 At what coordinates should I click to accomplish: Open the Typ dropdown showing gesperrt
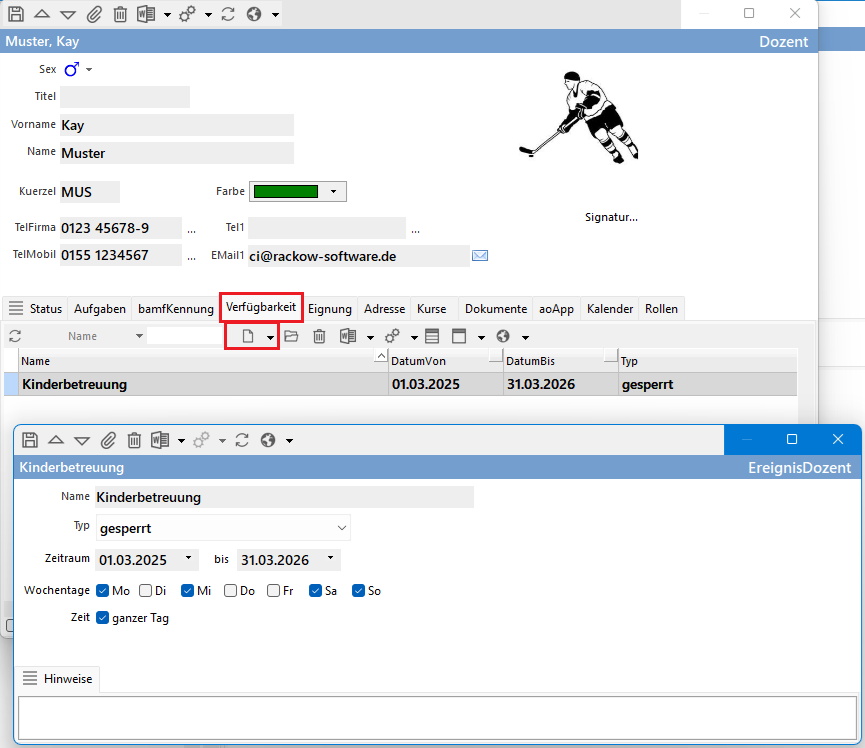(x=342, y=527)
